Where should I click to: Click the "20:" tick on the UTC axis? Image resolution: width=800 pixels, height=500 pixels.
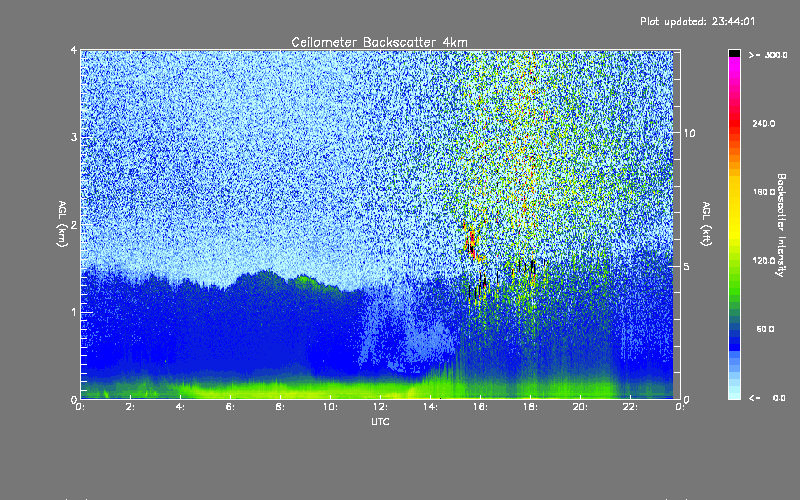coord(580,407)
